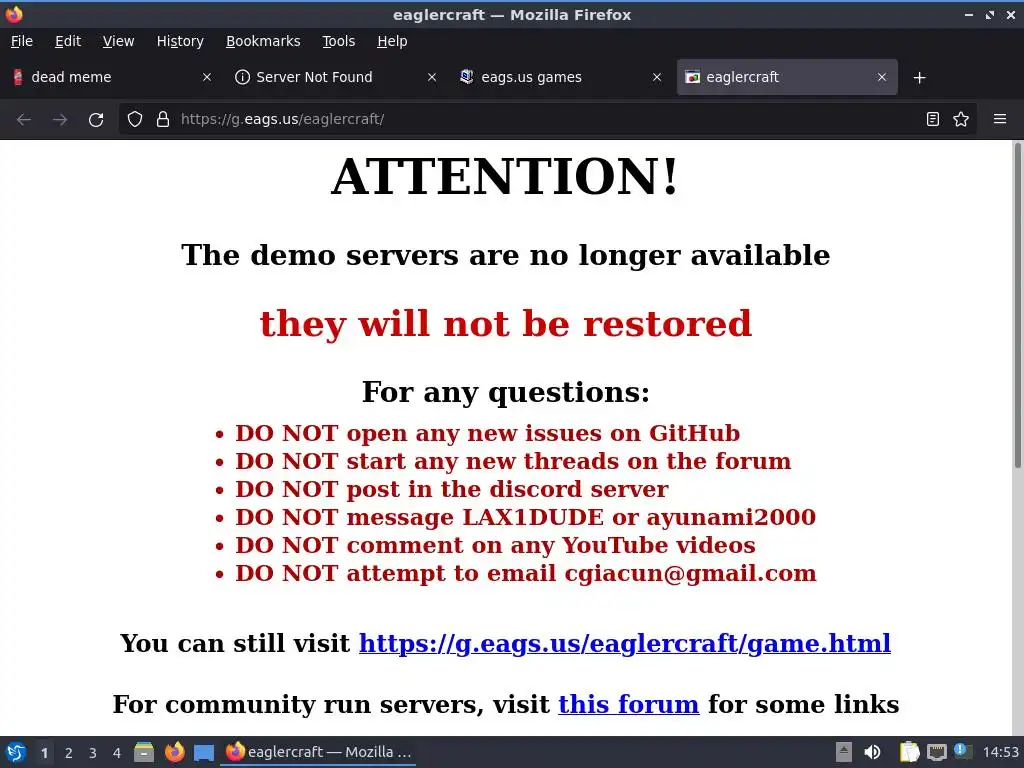Viewport: 1024px width, 768px height.
Task: Open the Bookmarks menu
Action: 263,41
